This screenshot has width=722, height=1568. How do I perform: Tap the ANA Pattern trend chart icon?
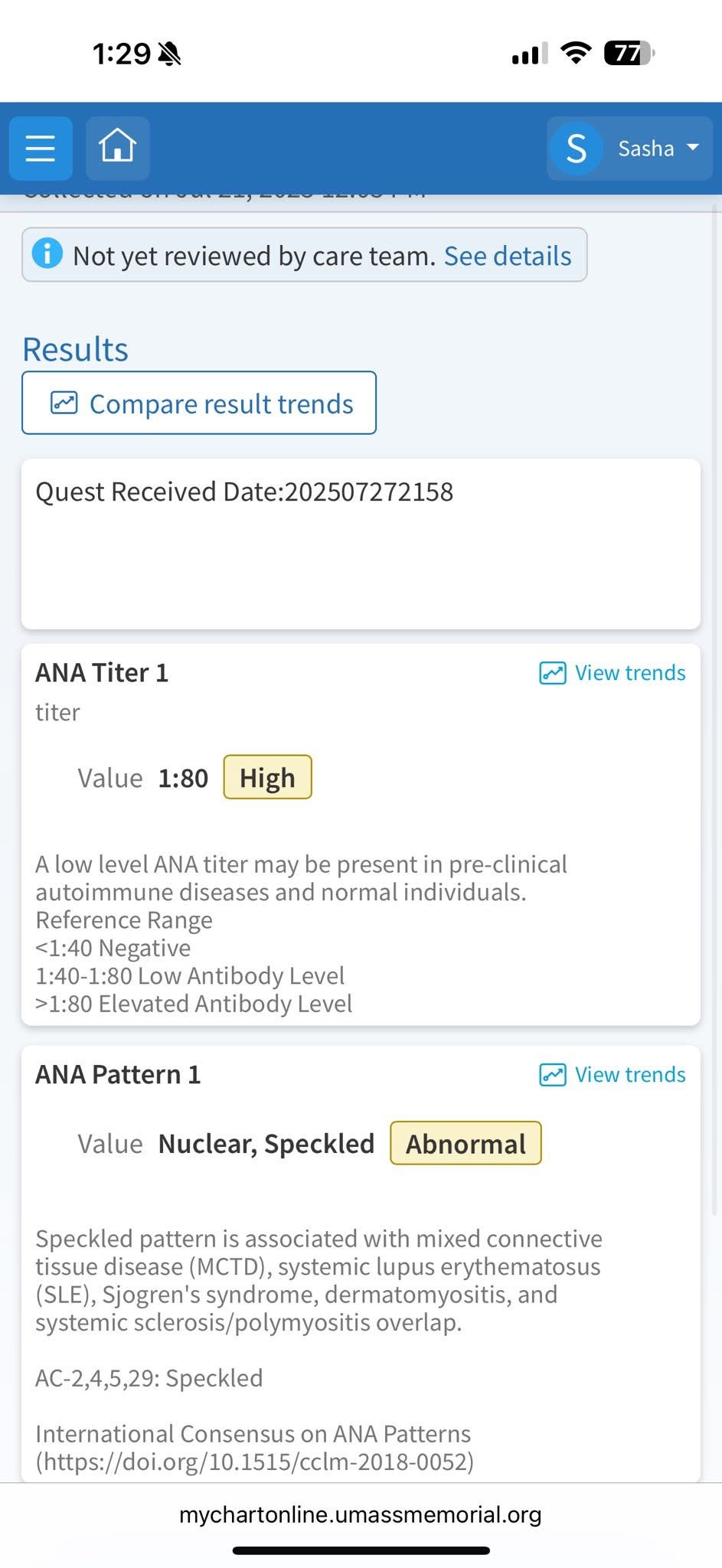(553, 1075)
